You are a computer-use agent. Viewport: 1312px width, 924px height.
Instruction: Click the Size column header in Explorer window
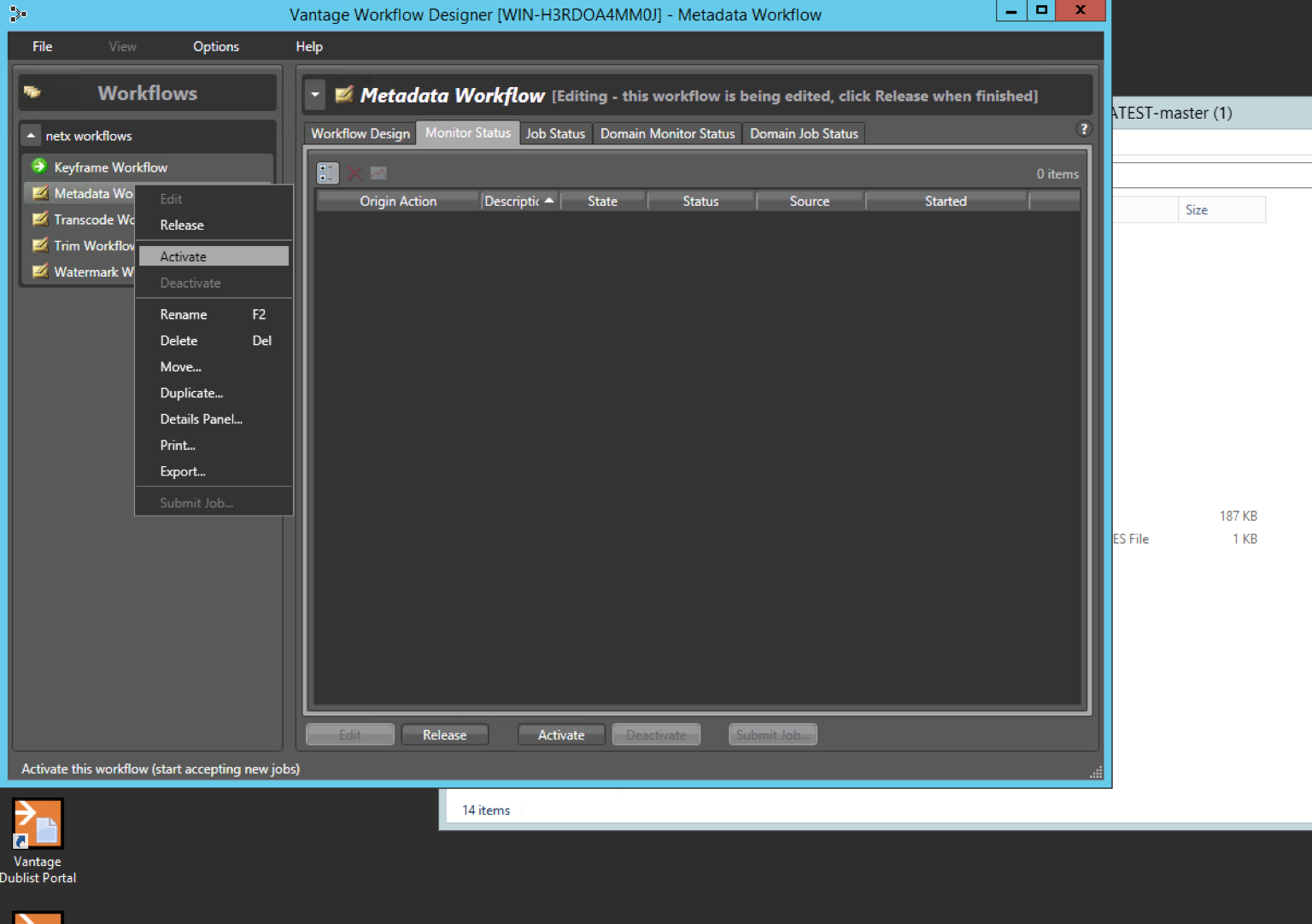point(1221,209)
